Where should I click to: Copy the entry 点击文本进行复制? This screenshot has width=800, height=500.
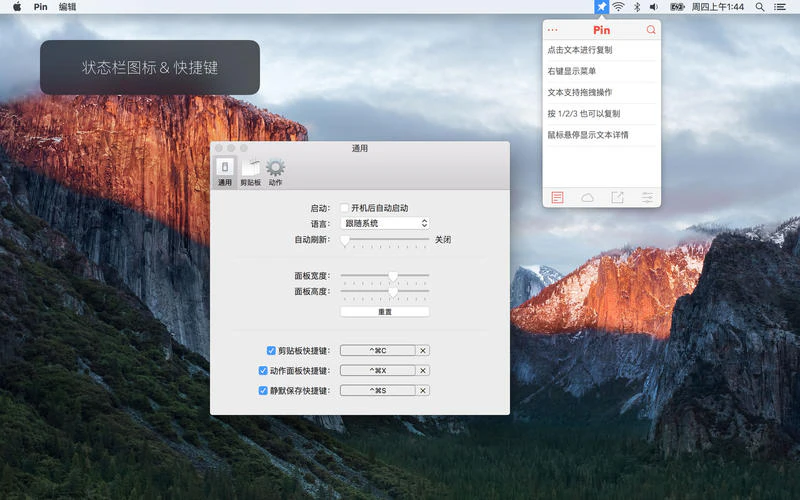602,50
